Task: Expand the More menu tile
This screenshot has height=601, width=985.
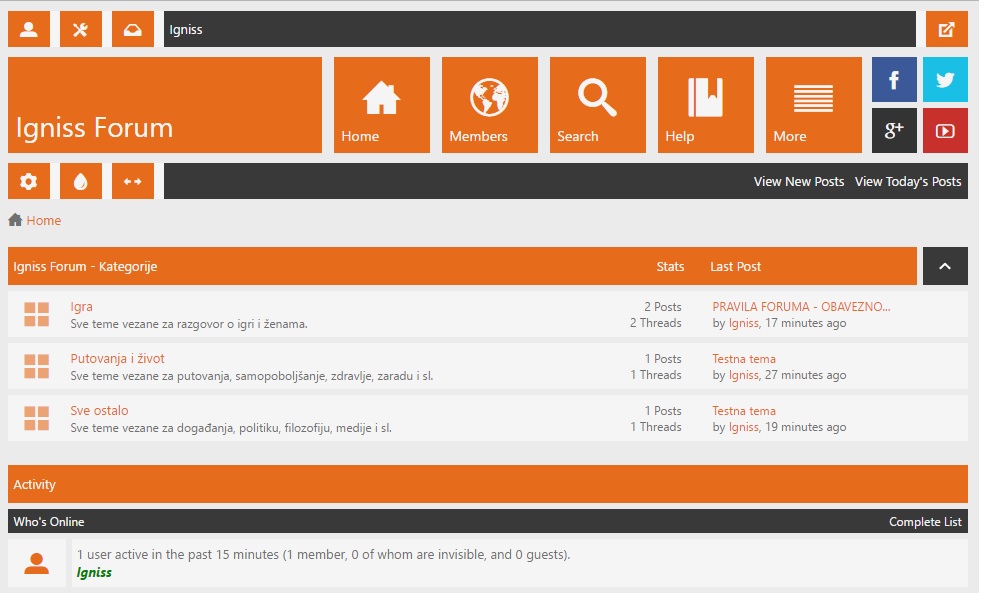Action: [x=813, y=105]
